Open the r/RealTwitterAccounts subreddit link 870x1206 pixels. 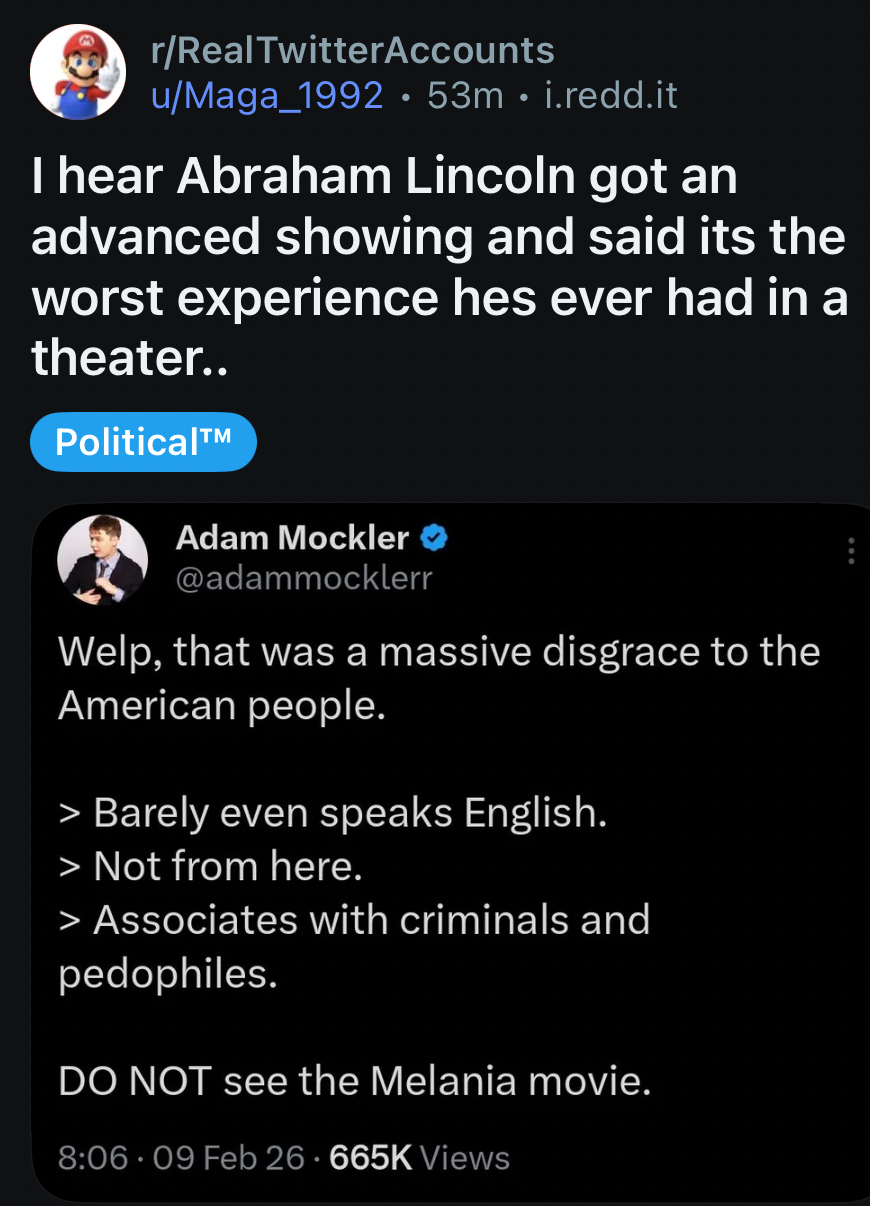coord(351,50)
